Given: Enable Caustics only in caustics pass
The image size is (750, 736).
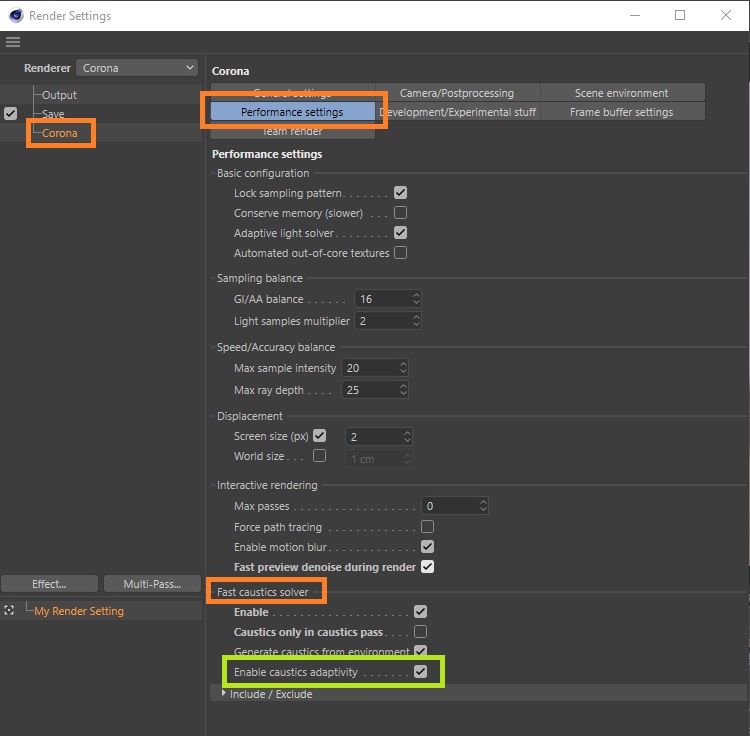Looking at the screenshot, I should tap(420, 632).
